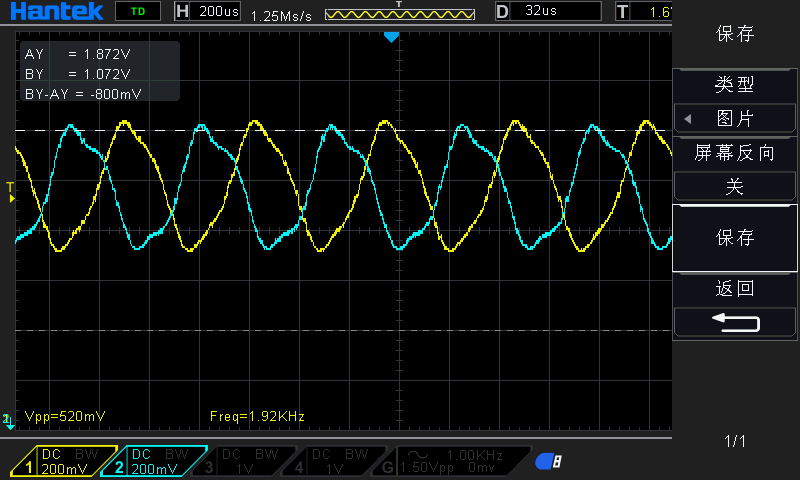The image size is (800, 480).
Task: Toggle channel 4 DC 1V indicator
Action: coord(330,461)
